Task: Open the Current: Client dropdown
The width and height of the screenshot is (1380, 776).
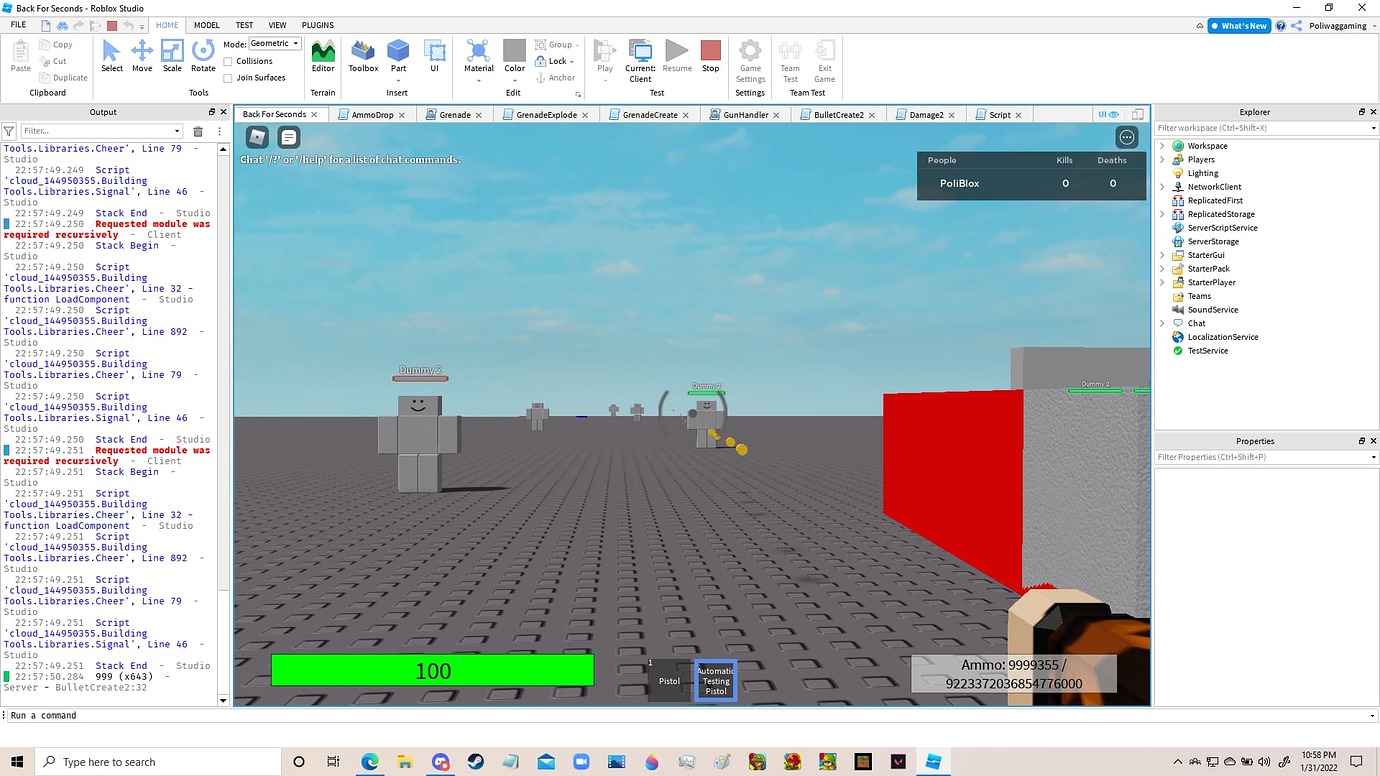Action: [640, 60]
